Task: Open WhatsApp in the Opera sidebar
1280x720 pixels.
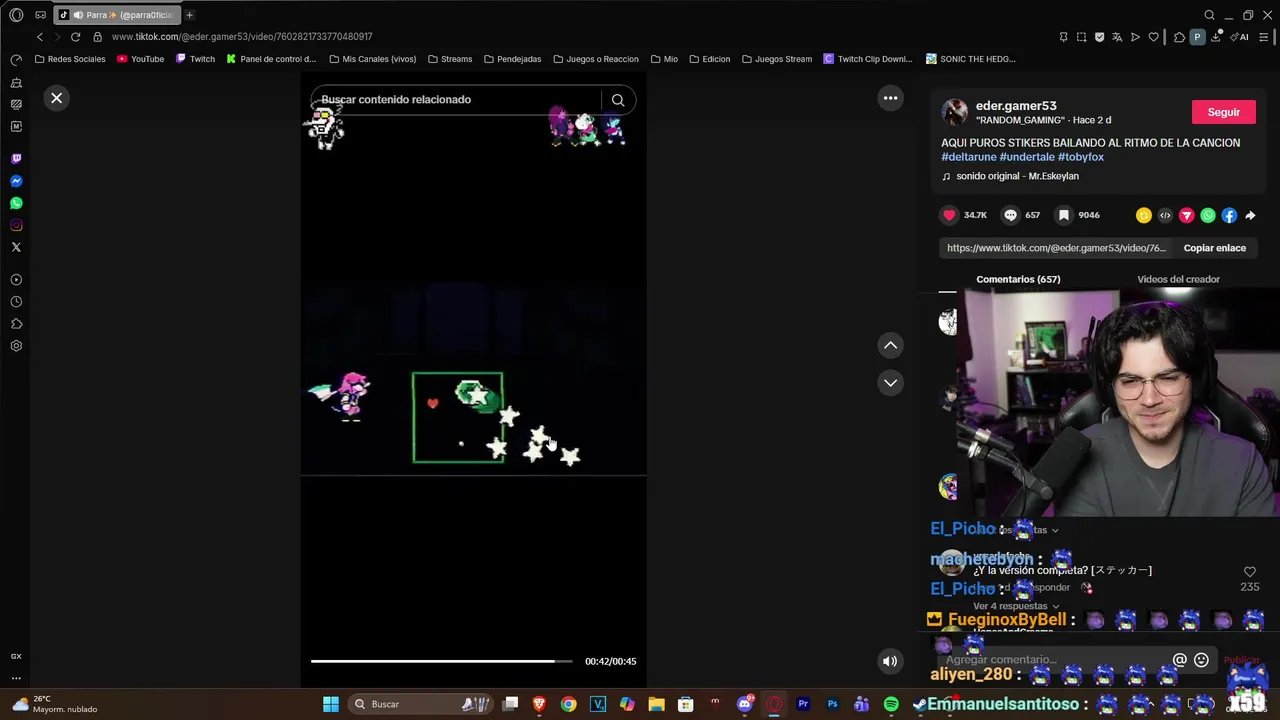Action: (16, 203)
